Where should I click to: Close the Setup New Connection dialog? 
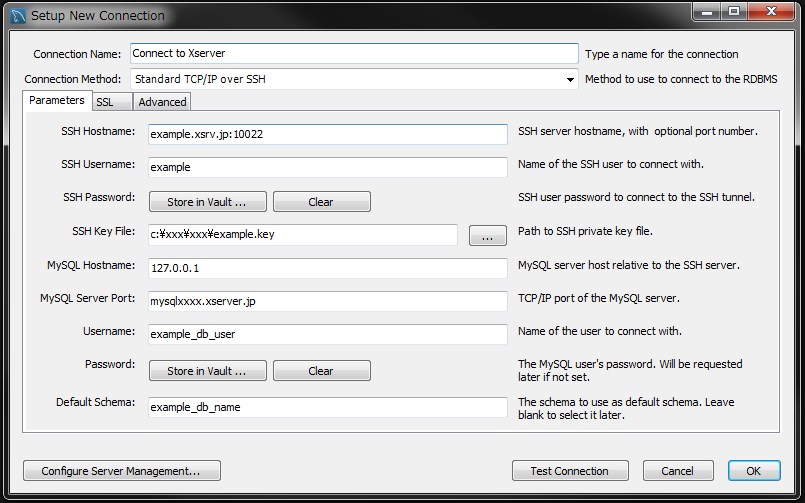pyautogui.click(x=771, y=11)
